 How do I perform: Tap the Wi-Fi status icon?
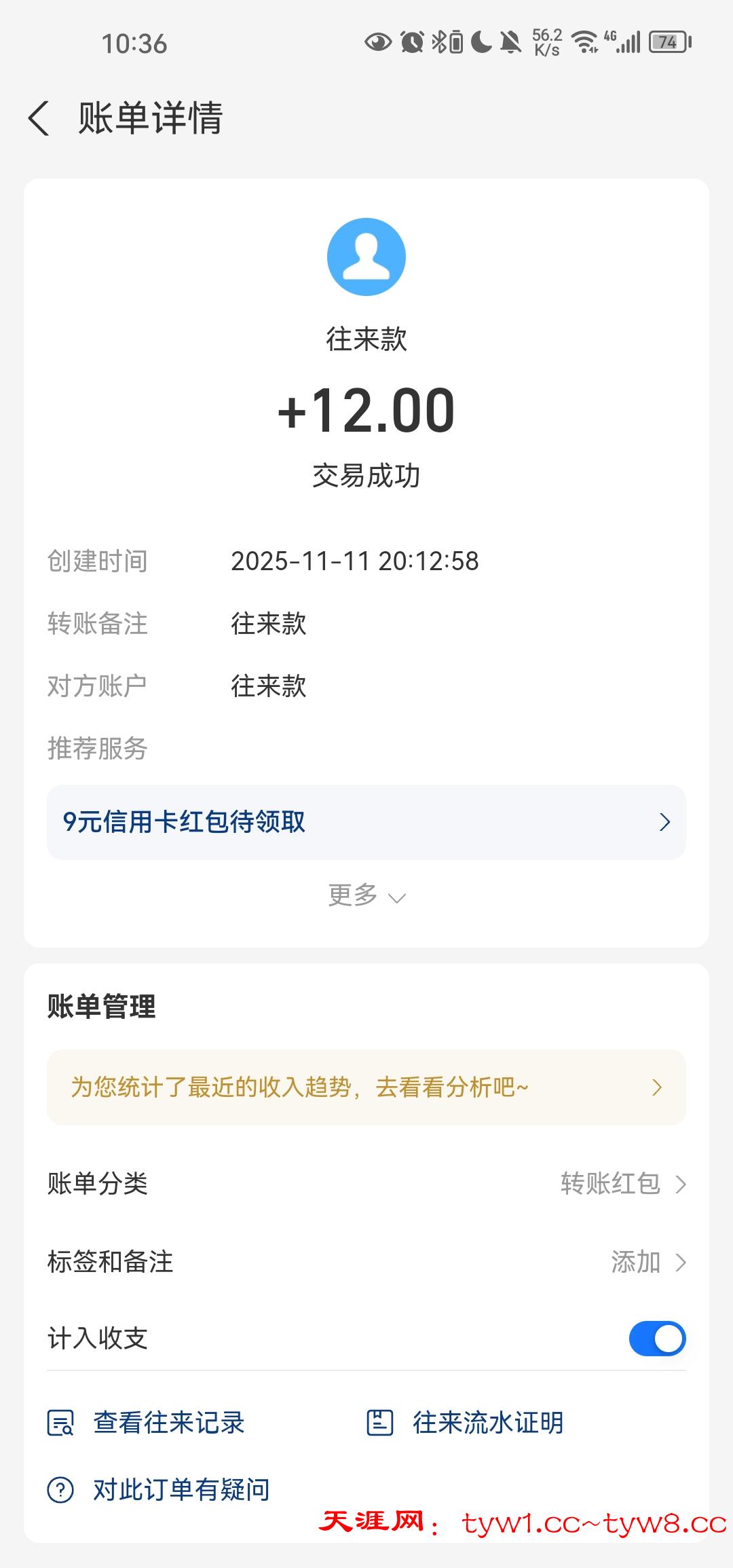click(584, 43)
